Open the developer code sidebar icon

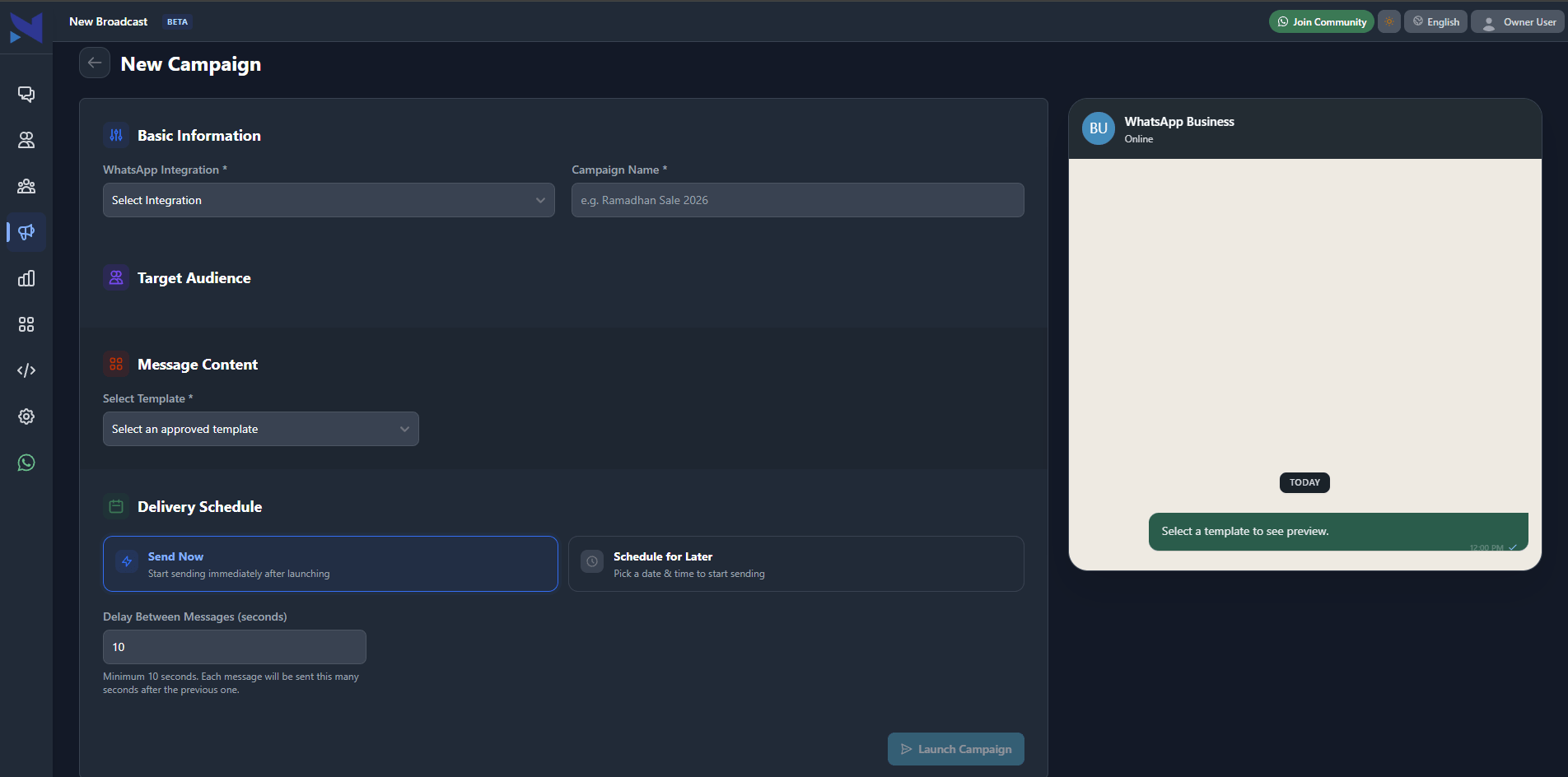[26, 370]
